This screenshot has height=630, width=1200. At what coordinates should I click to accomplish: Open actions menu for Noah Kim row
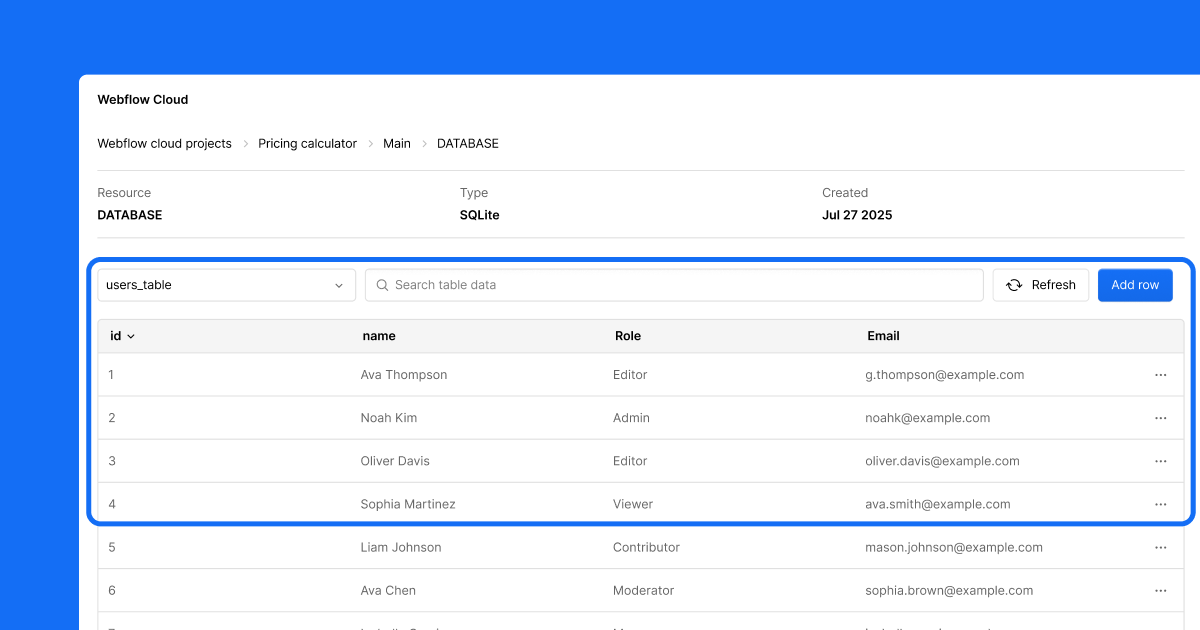[1160, 418]
